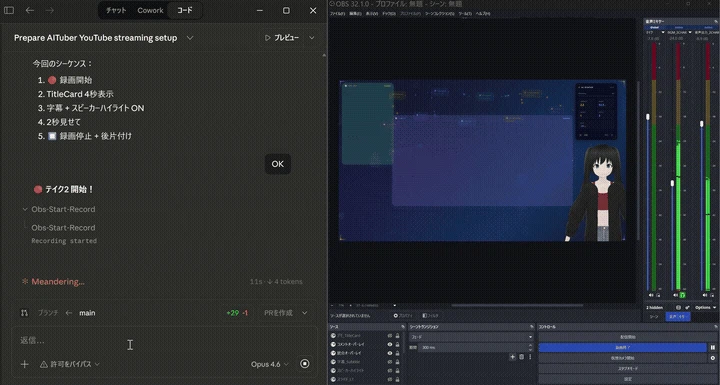Focus the 返信 reply input field
The width and height of the screenshot is (720, 385).
click(x=164, y=340)
